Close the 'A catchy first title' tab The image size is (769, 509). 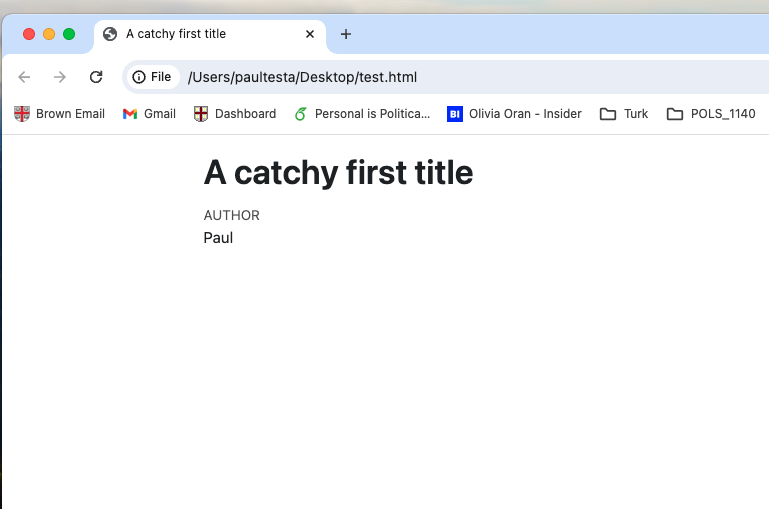pyautogui.click(x=310, y=34)
